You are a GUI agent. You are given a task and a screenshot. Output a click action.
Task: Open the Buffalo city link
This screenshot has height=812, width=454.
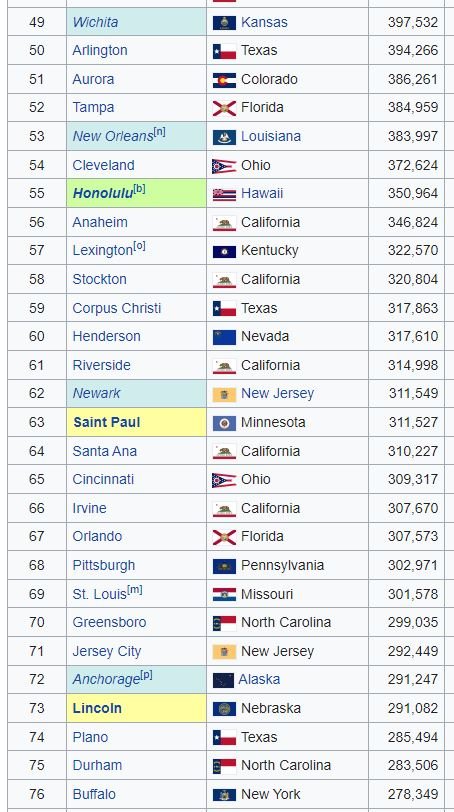coord(94,794)
